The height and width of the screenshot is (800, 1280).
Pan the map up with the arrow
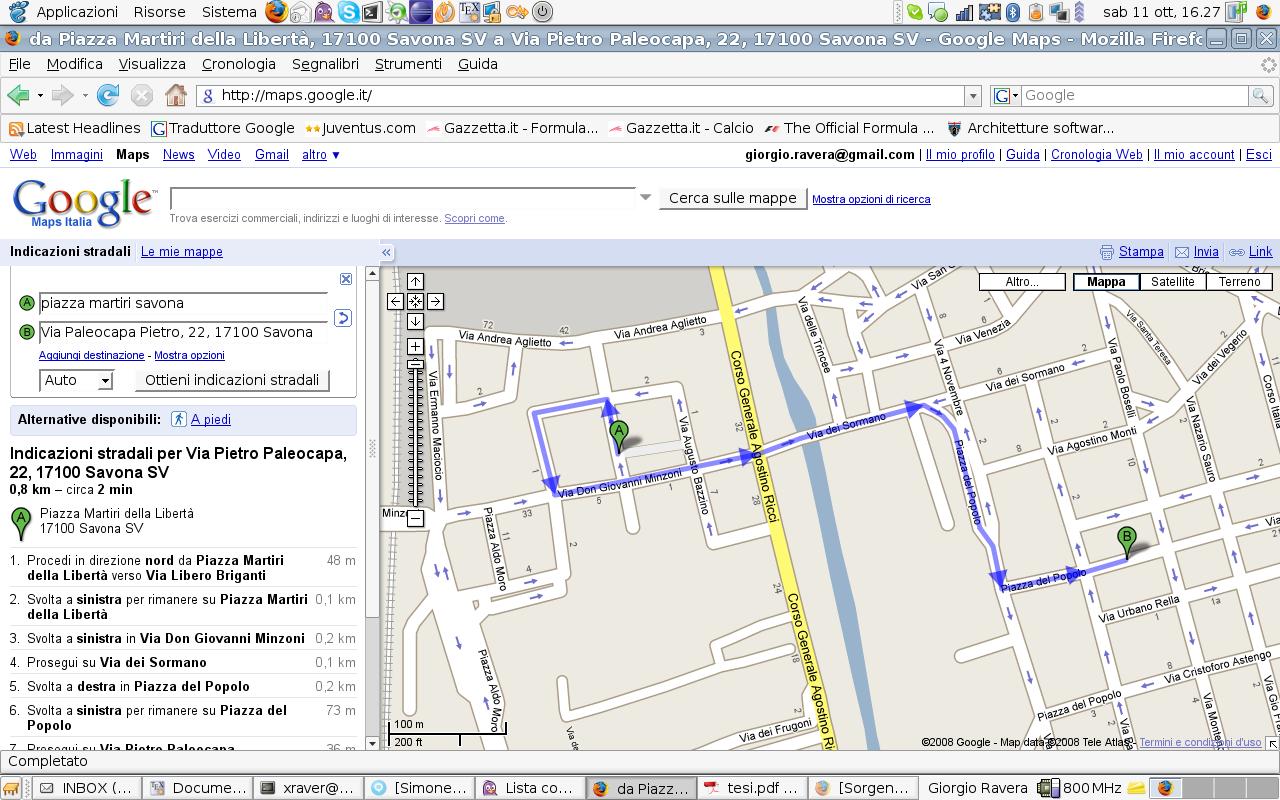[415, 282]
